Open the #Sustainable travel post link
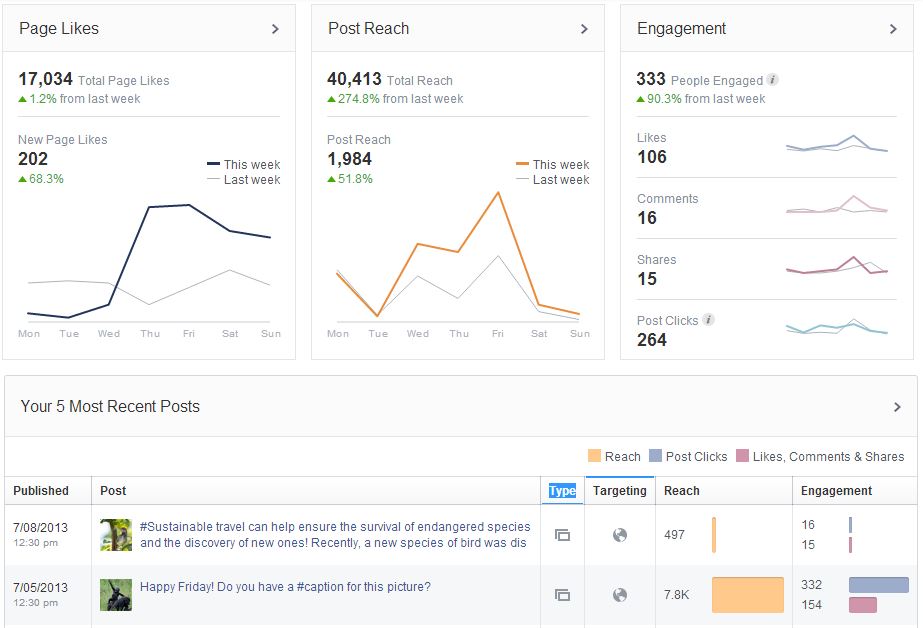 pos(335,534)
